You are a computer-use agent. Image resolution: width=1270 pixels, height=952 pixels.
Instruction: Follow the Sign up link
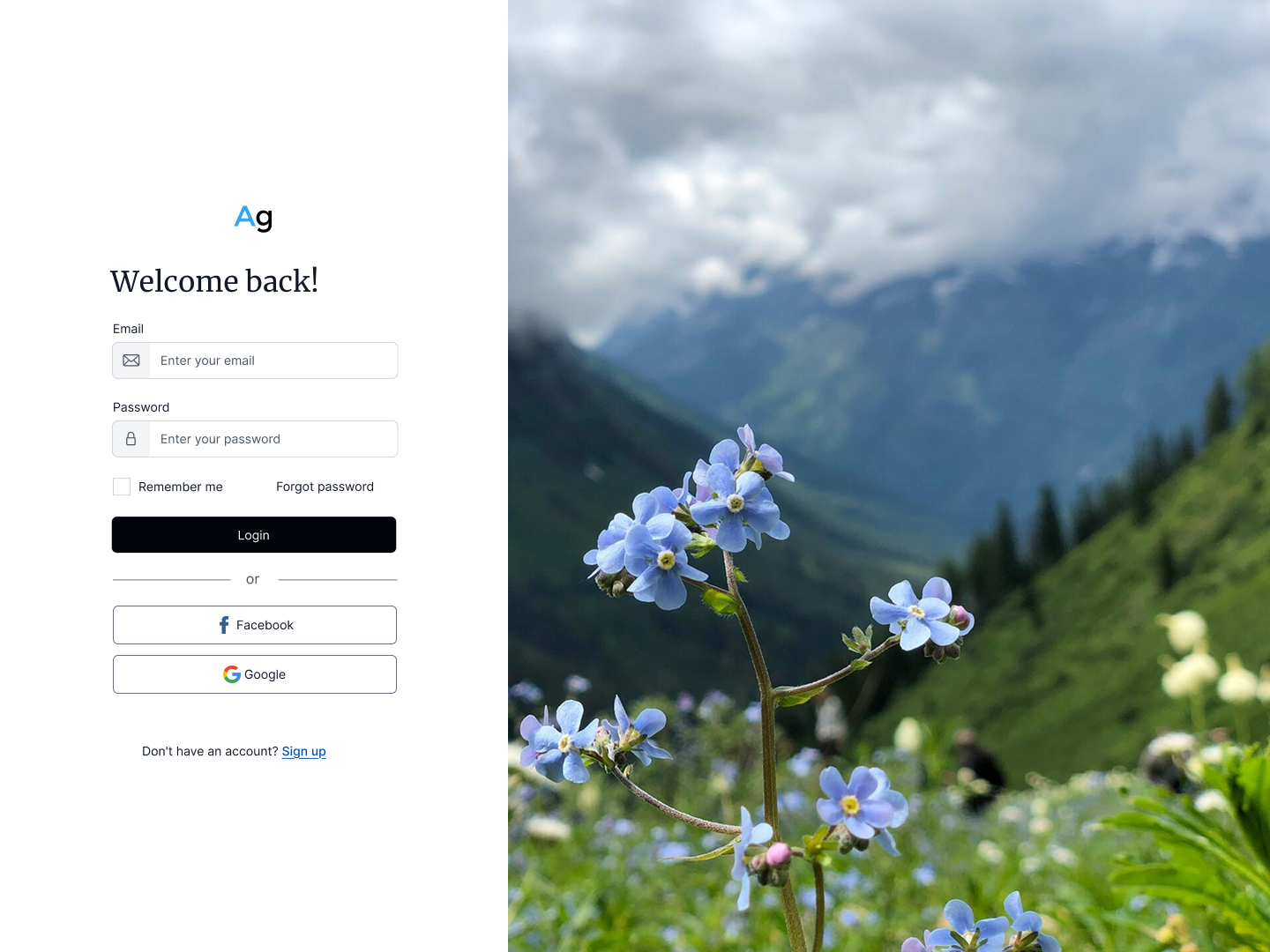tap(304, 751)
